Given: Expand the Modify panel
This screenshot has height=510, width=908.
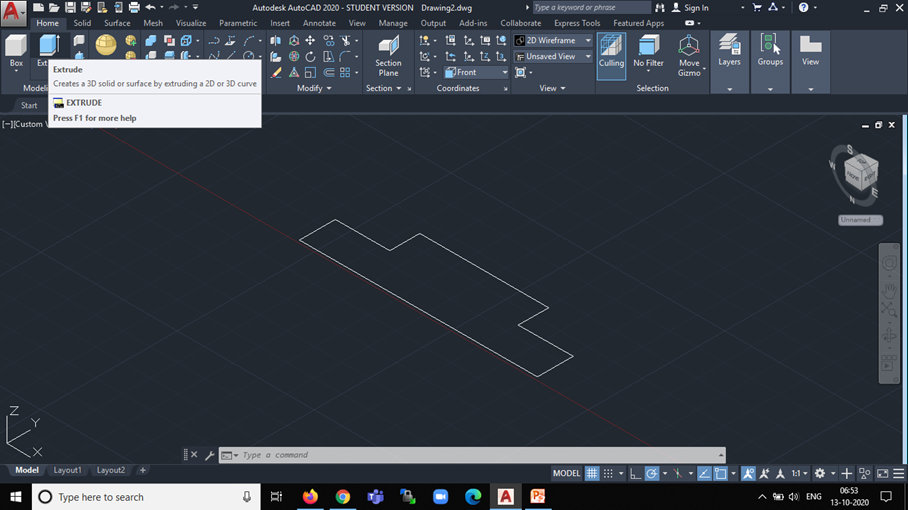Looking at the screenshot, I should pos(314,88).
